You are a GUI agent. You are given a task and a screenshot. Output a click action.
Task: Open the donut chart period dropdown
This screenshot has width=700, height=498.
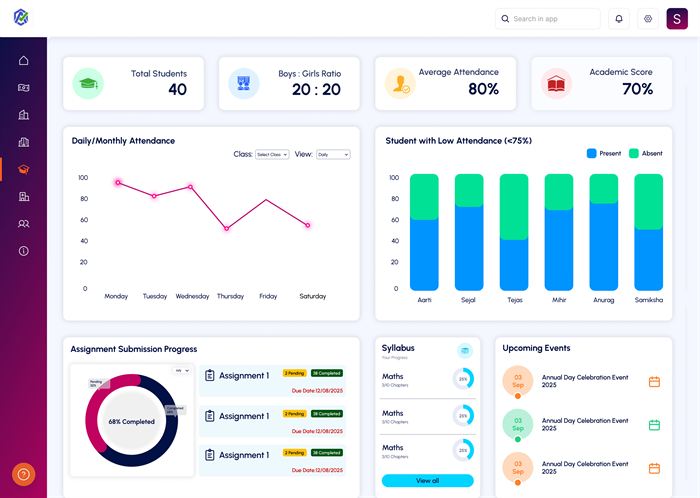(181, 371)
